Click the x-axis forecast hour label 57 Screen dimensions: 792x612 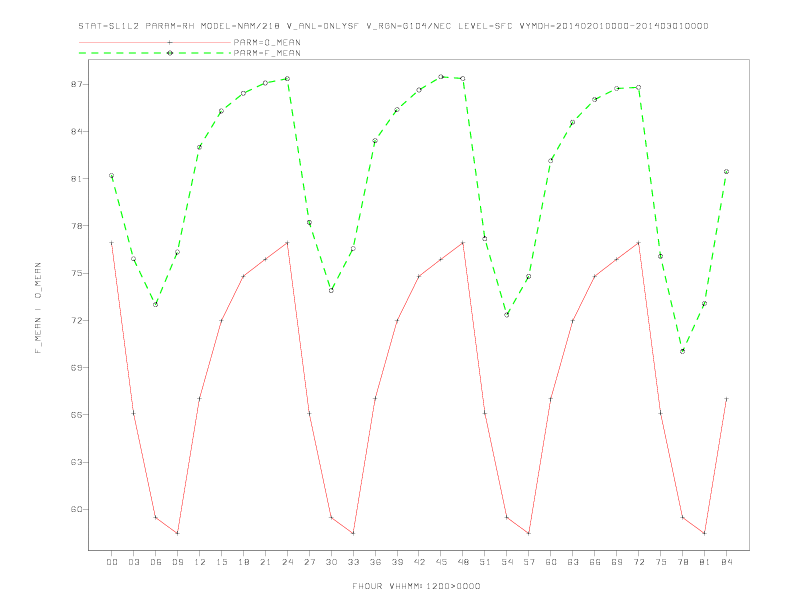coord(529,562)
